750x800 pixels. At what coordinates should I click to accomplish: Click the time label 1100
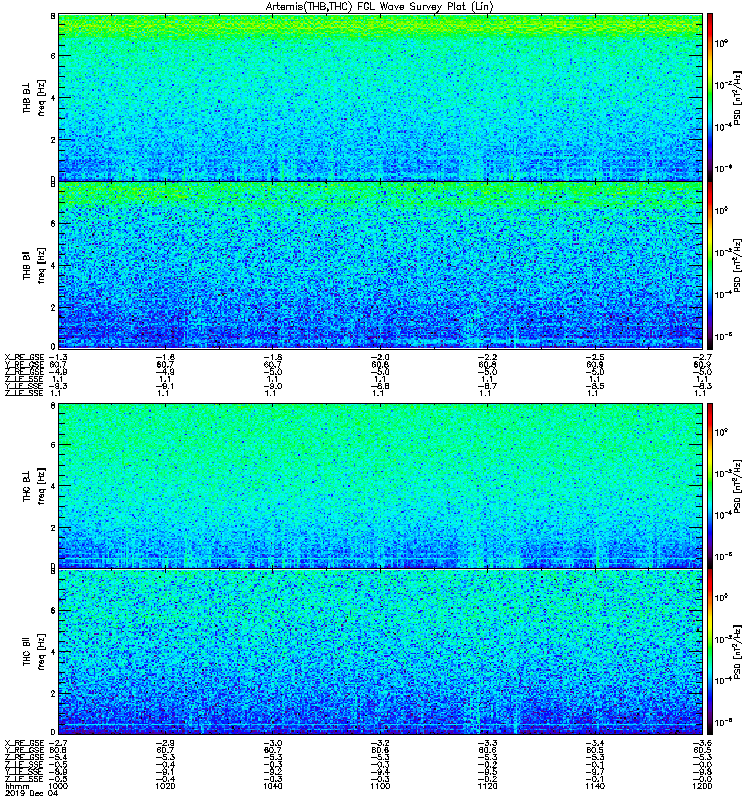point(380,786)
